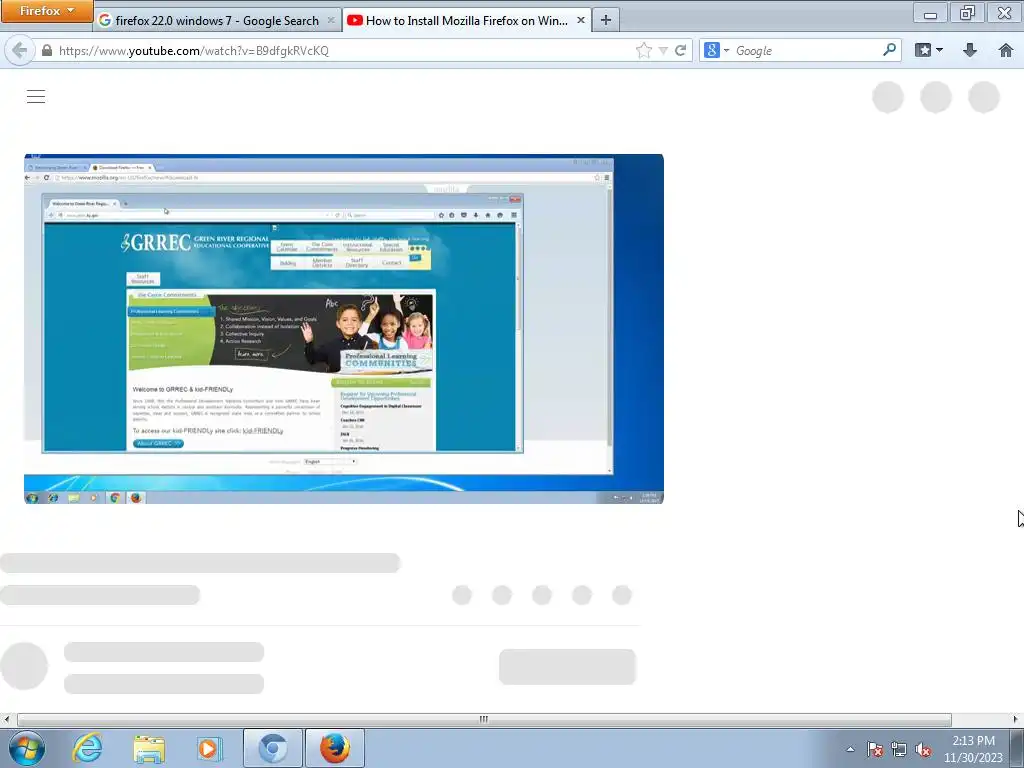Open a new tab with plus button
This screenshot has width=1024, height=768.
point(606,20)
